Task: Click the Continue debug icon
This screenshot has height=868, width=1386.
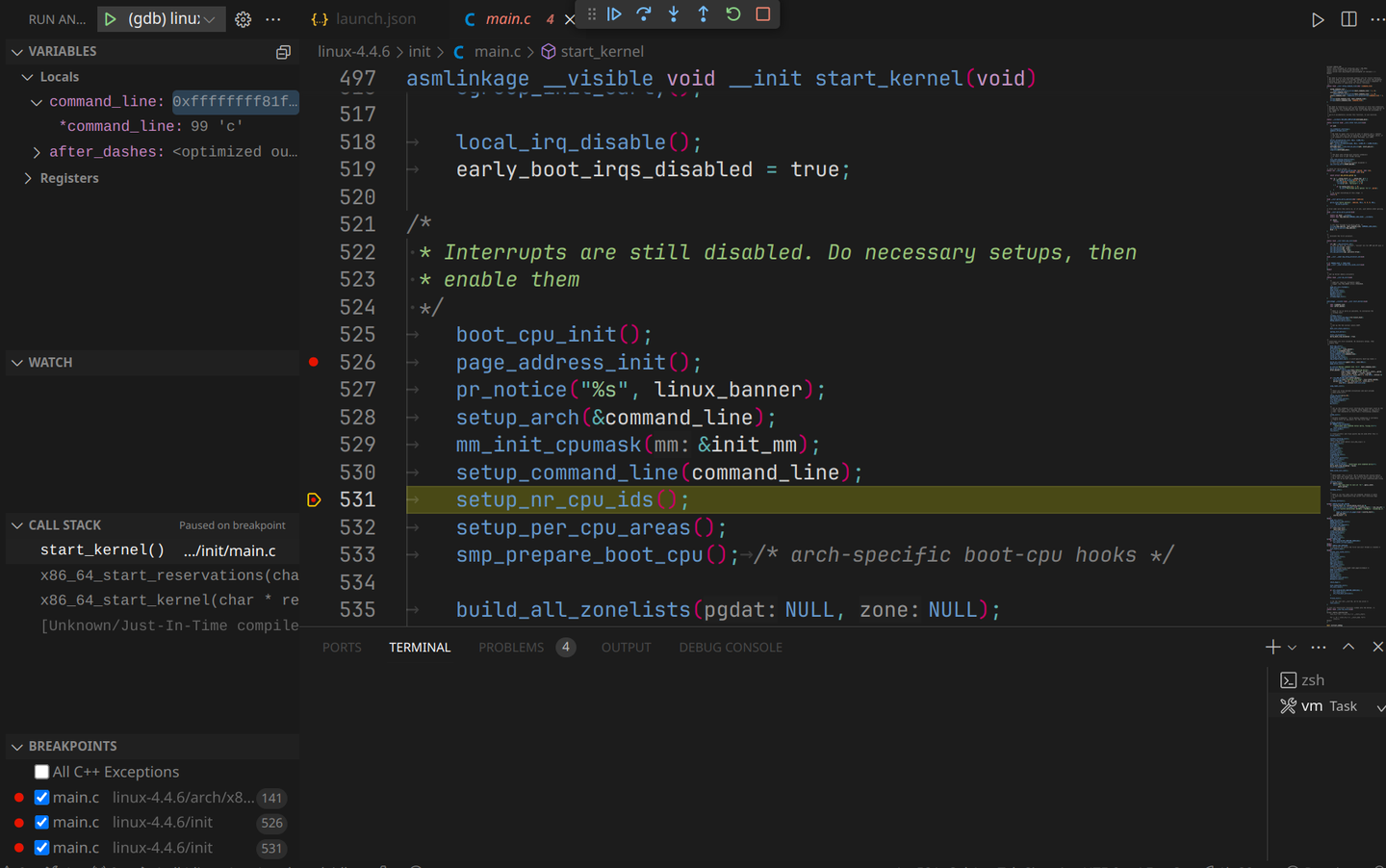Action: [615, 13]
